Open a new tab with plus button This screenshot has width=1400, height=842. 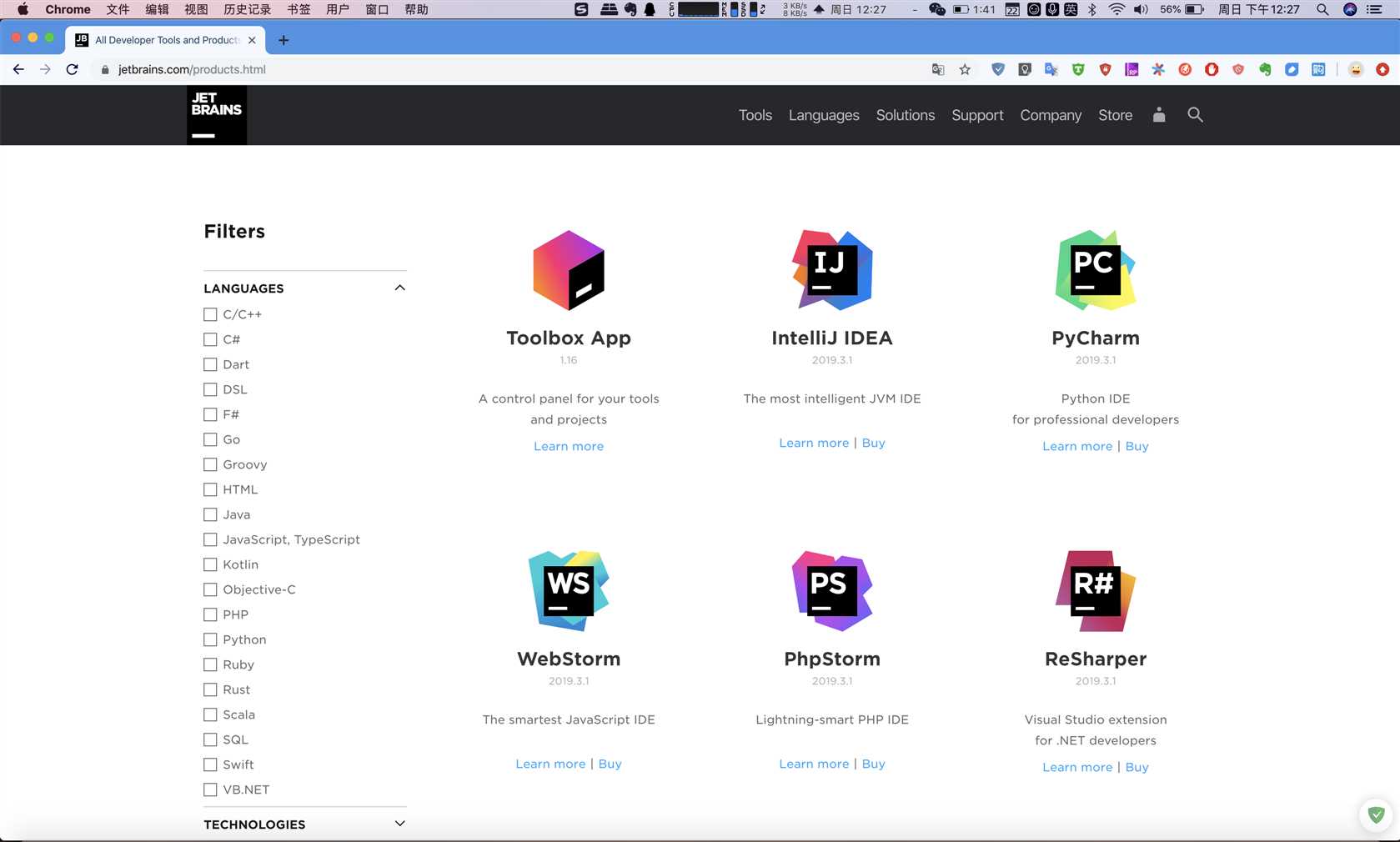point(284,40)
